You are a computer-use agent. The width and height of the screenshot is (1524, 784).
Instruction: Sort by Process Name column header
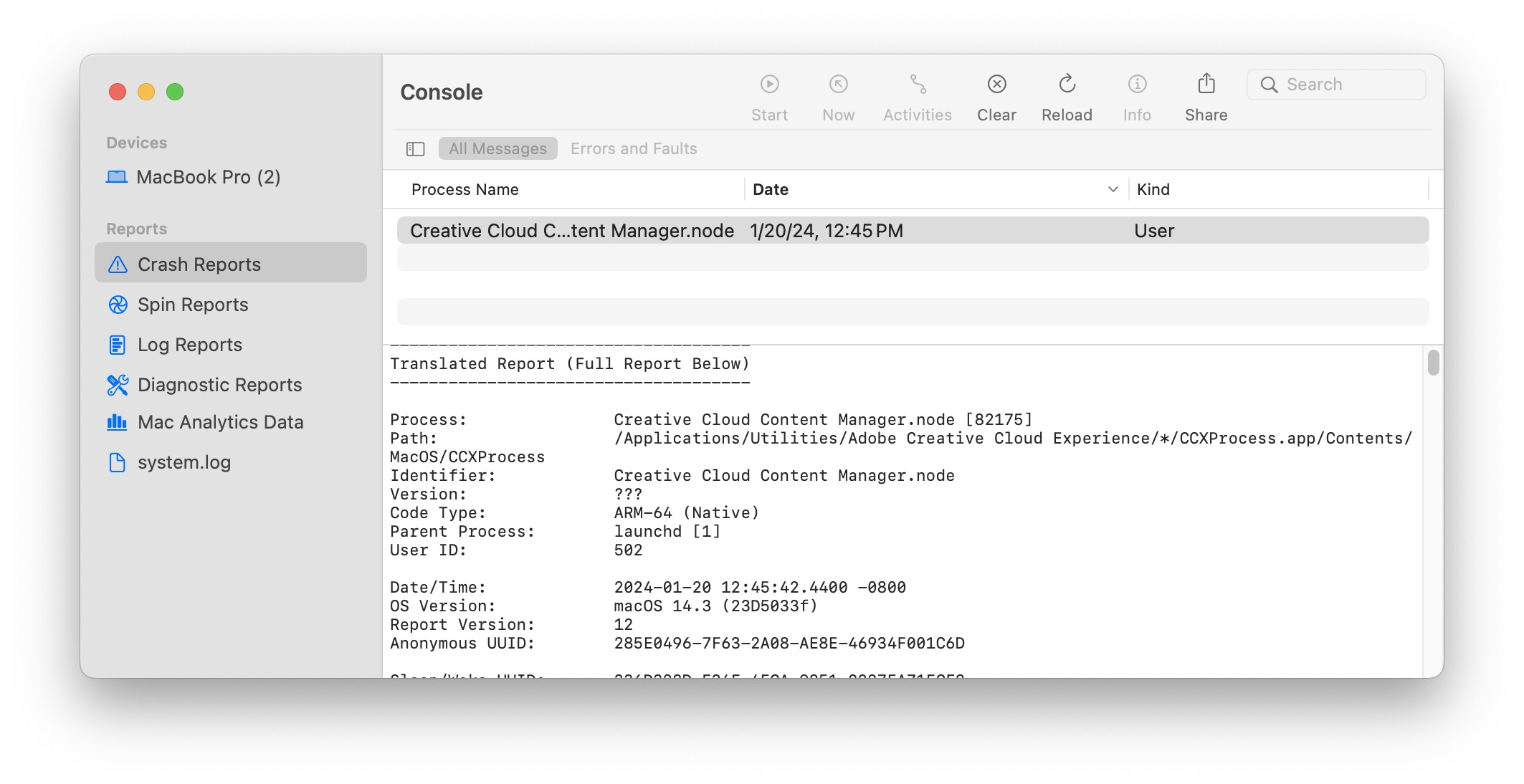(465, 190)
